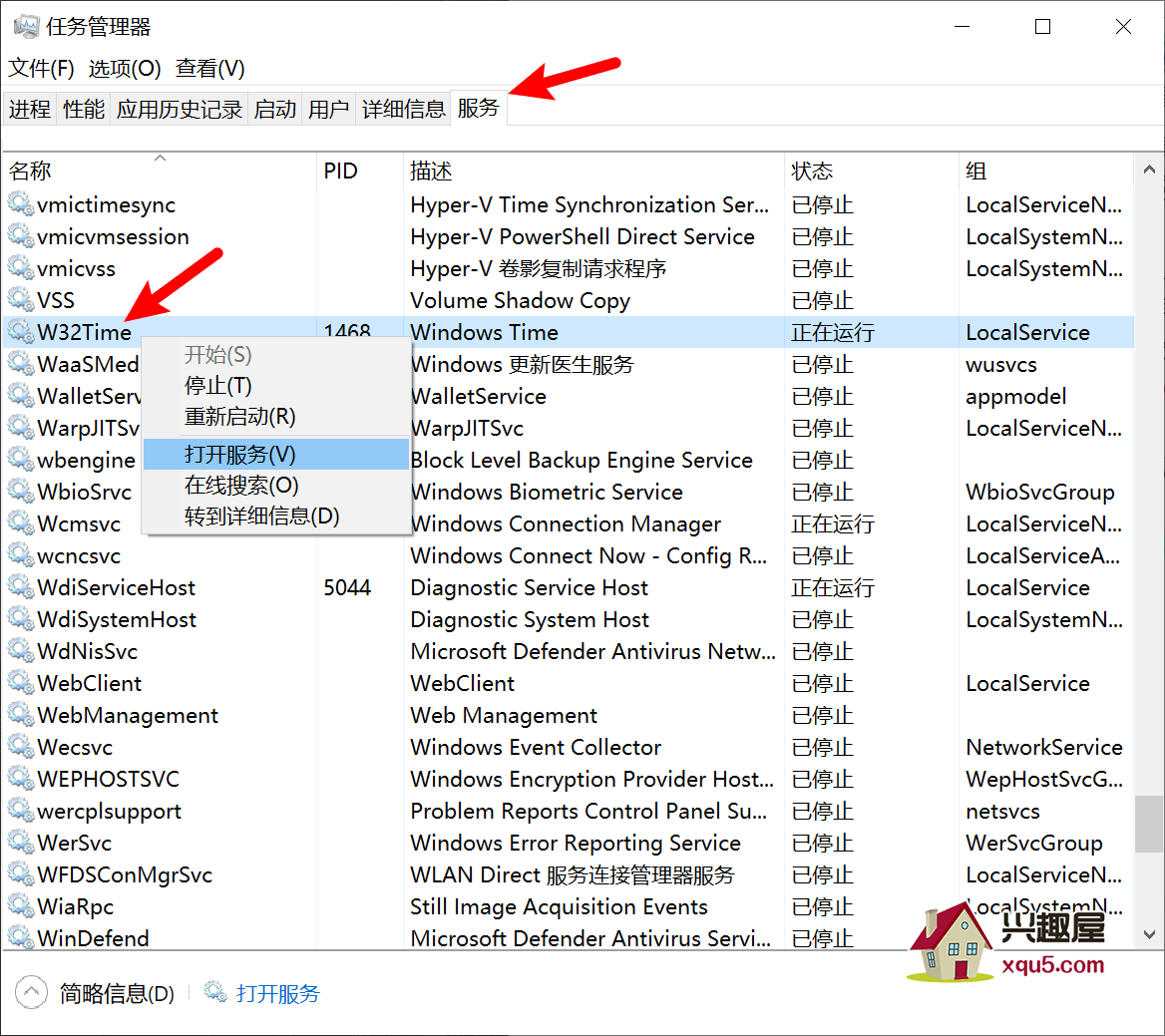Click the gear icon beside wbengine
Viewport: 1165px width, 1036px height.
click(21, 460)
